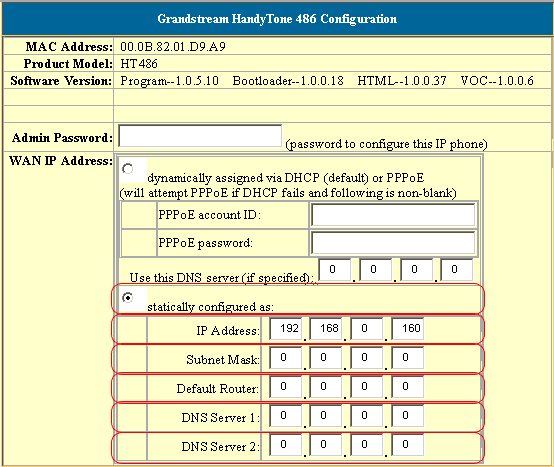The height and width of the screenshot is (467, 554).
Task: Click the third Default Router octet field
Action: [x=367, y=386]
